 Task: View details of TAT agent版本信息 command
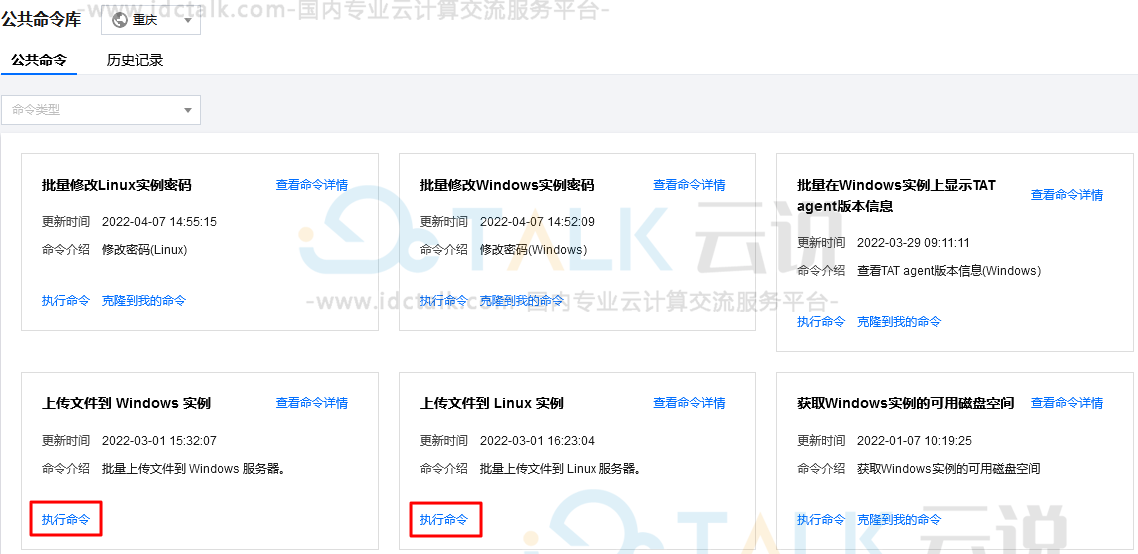click(1067, 195)
